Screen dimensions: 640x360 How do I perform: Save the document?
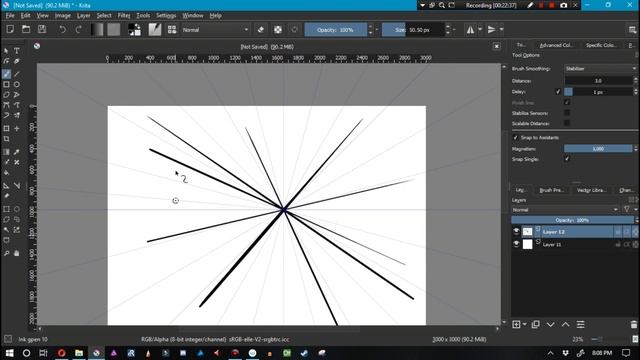point(42,29)
